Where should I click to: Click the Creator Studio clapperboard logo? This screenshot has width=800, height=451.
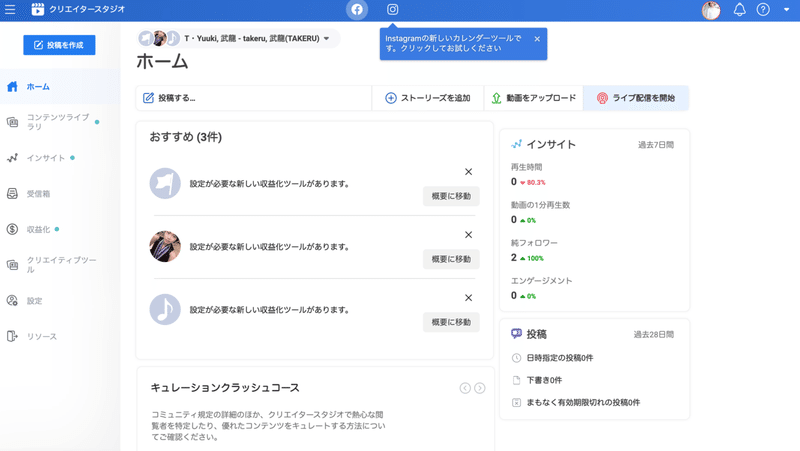click(x=37, y=9)
